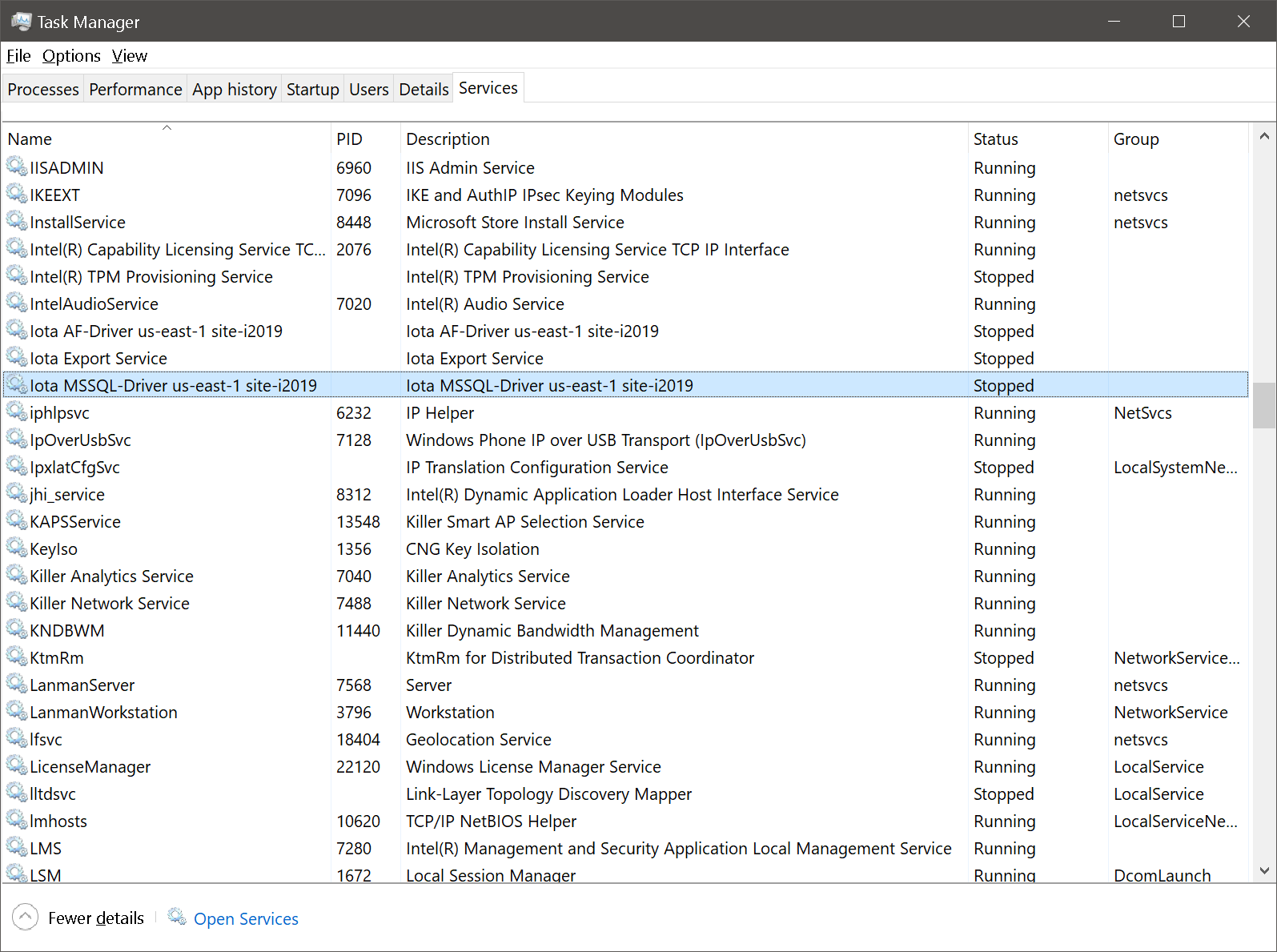The height and width of the screenshot is (952, 1277).
Task: Sort by the Group column header
Action: click(1179, 139)
